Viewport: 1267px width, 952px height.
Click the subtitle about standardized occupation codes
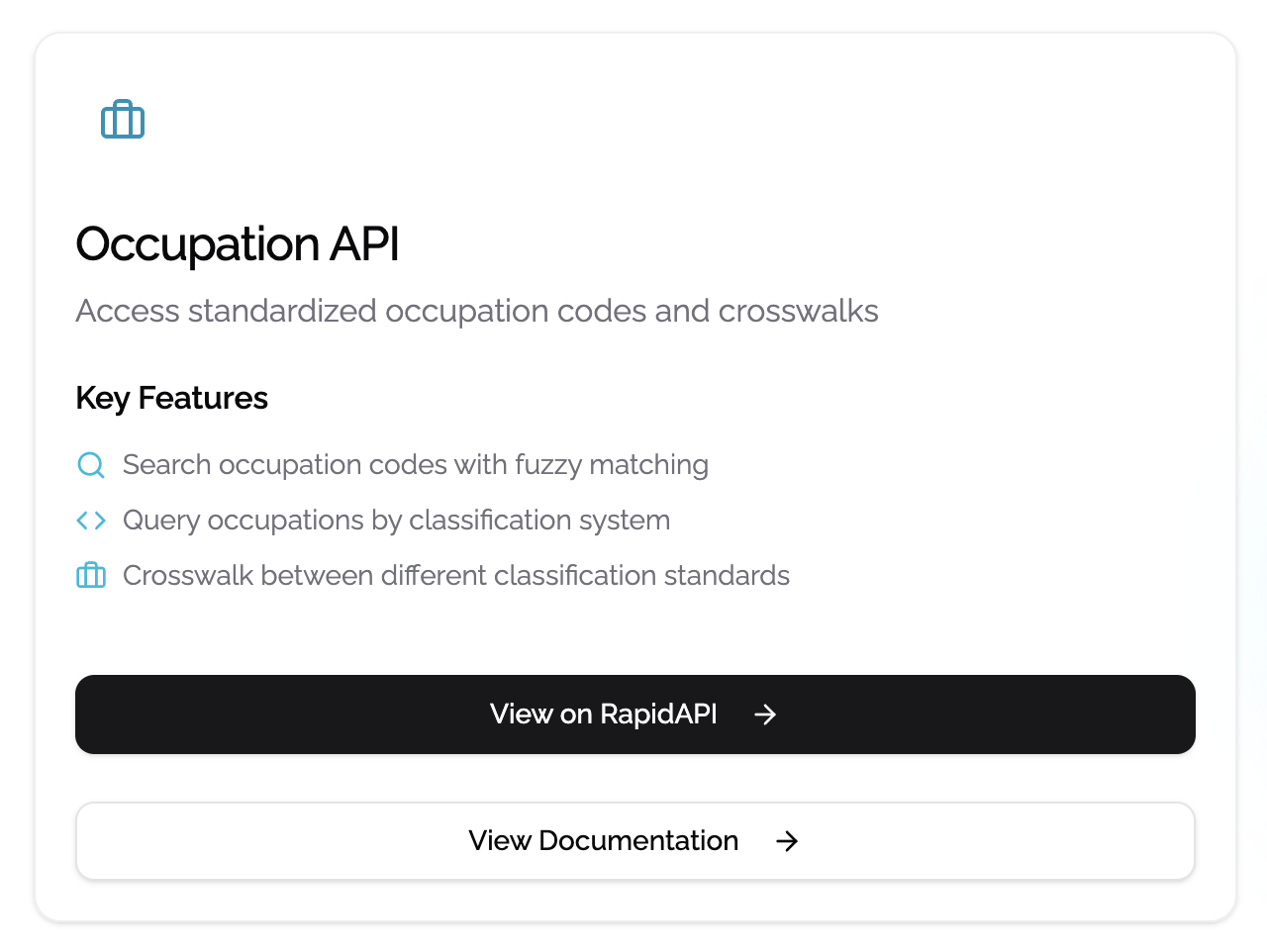[x=477, y=311]
